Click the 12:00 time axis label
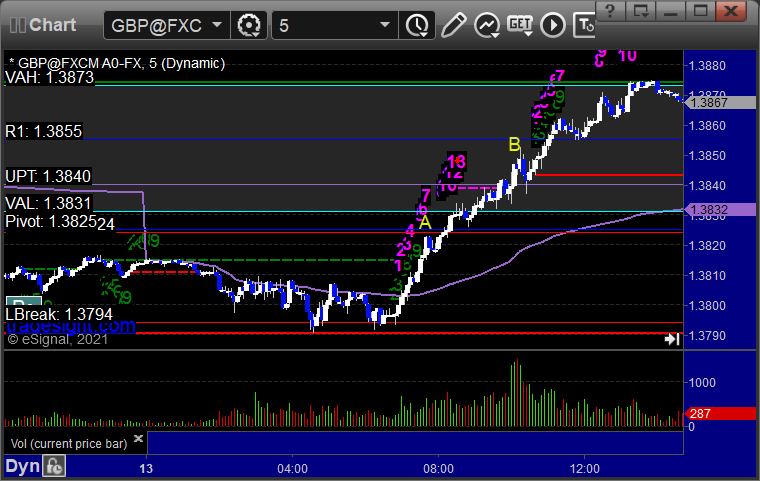This screenshot has width=760, height=481. tap(585, 469)
